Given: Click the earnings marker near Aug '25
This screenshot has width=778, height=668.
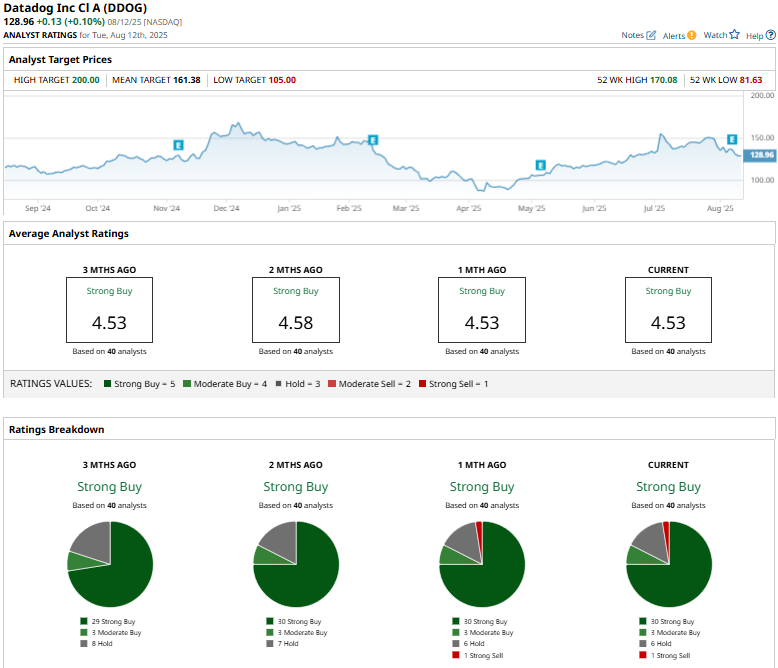Looking at the screenshot, I should [732, 139].
